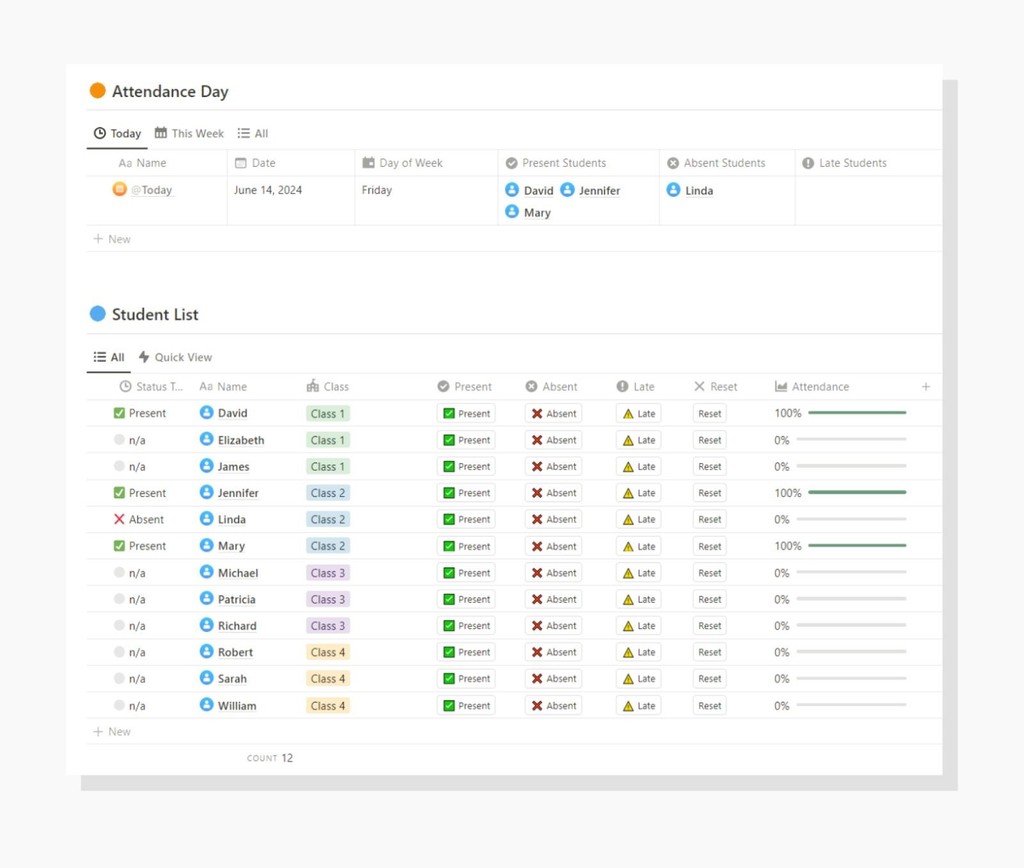The width and height of the screenshot is (1024, 868).
Task: Click the @Today page icon in Attendance Day
Action: tap(120, 189)
